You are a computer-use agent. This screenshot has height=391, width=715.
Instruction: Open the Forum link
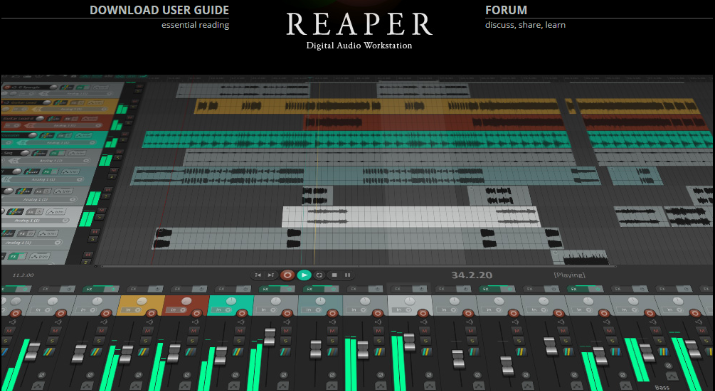click(506, 10)
